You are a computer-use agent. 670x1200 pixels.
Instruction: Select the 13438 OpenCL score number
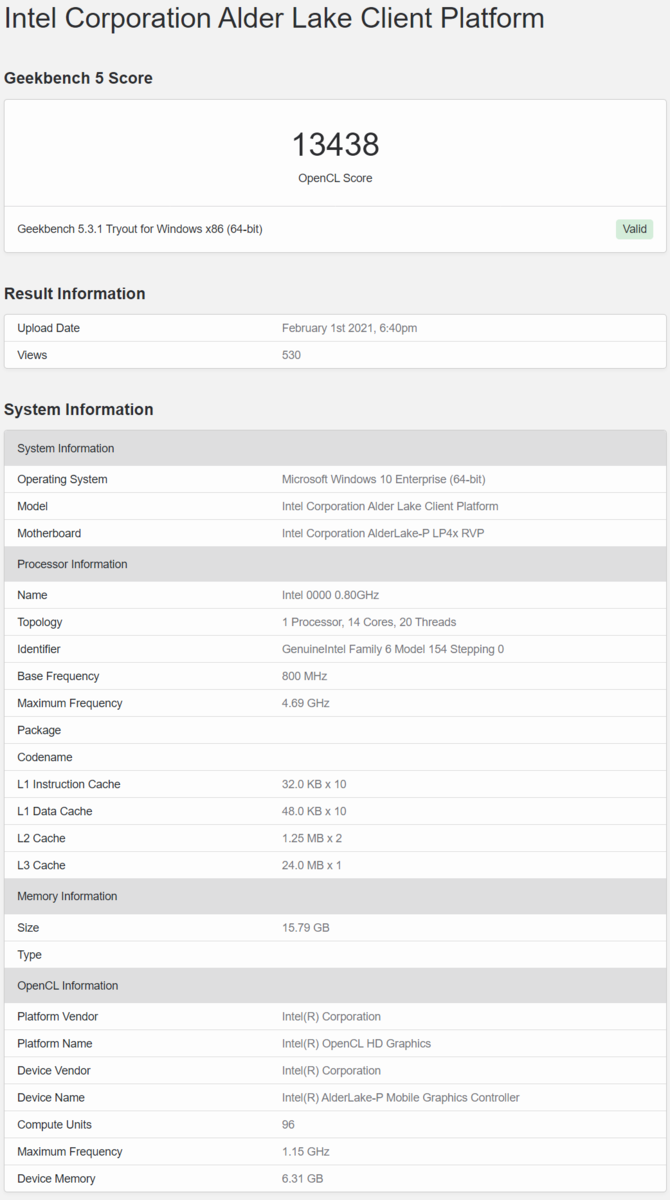[335, 145]
